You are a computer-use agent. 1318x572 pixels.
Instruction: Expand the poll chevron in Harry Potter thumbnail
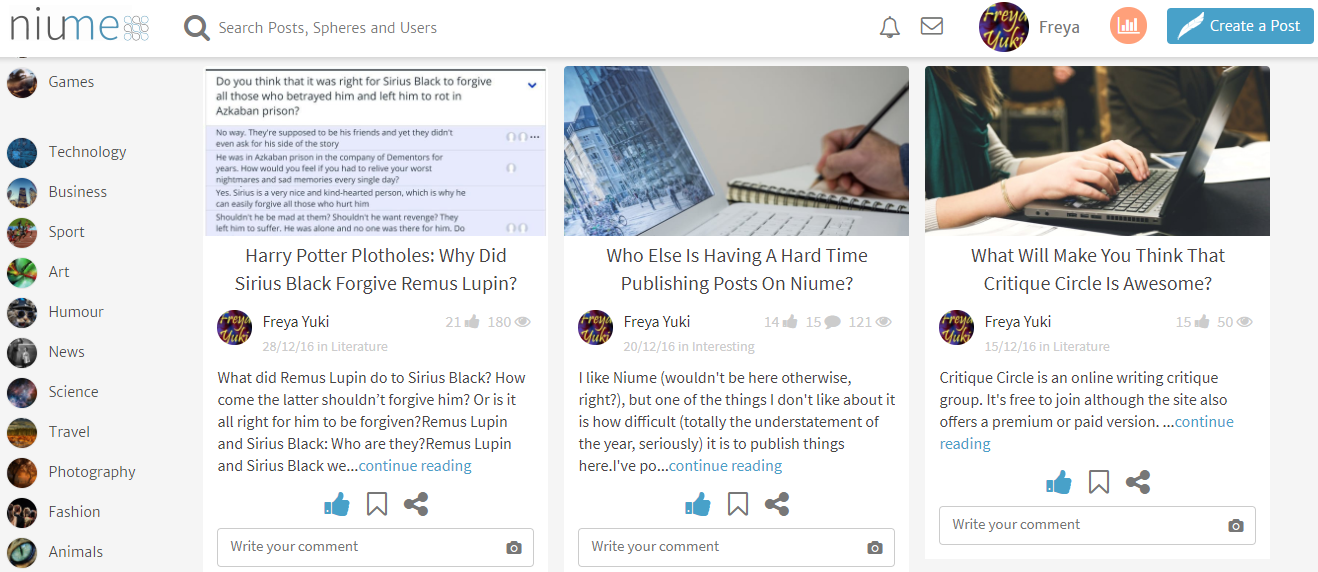[x=532, y=86]
